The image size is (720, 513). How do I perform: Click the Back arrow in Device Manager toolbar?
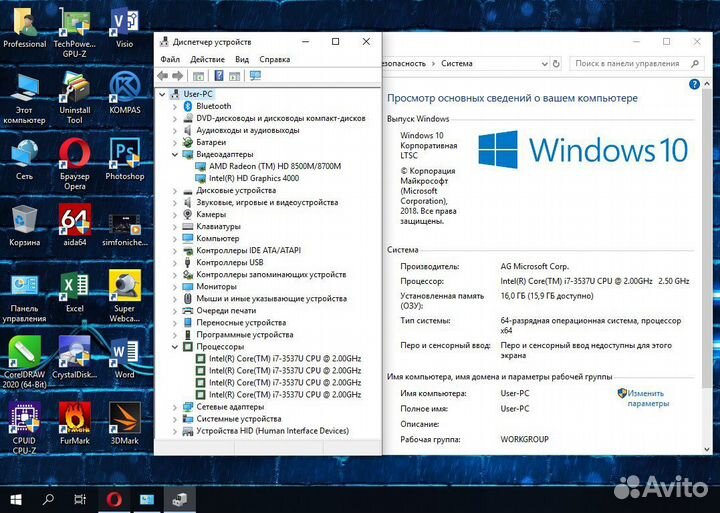[163, 76]
